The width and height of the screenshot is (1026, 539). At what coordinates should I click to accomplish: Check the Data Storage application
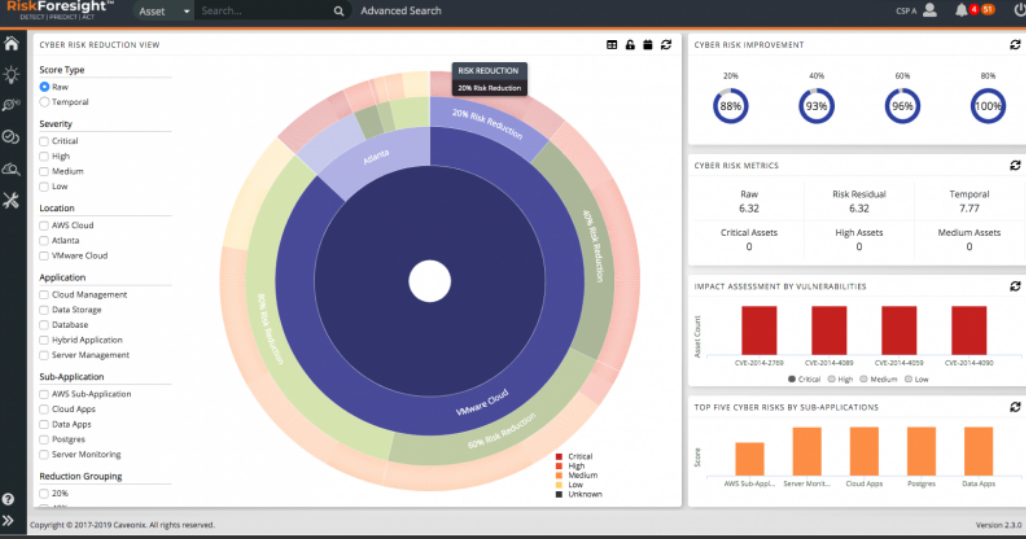pos(44,309)
